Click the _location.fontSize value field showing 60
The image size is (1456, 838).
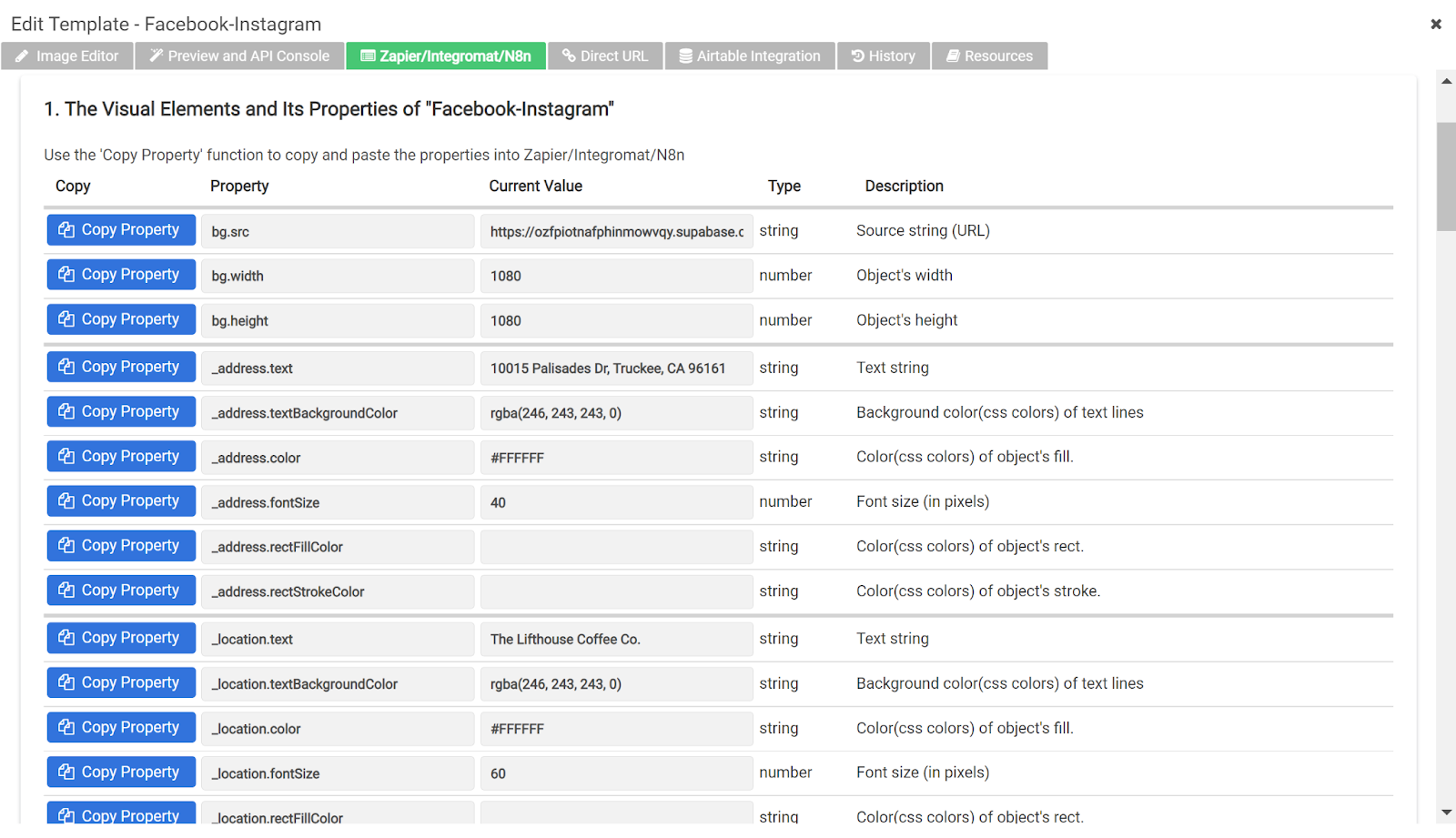(616, 773)
